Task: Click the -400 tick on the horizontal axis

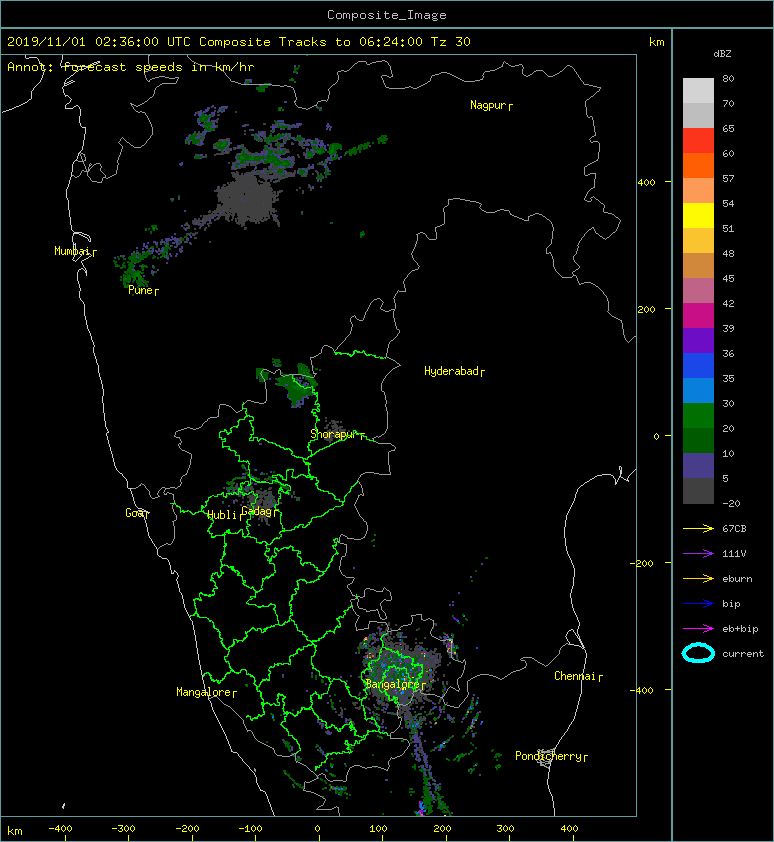Action: pyautogui.click(x=60, y=829)
